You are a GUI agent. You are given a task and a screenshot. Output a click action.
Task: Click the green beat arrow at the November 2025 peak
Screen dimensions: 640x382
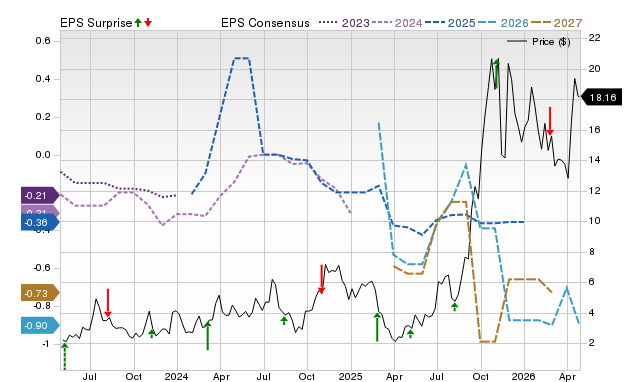click(x=496, y=74)
